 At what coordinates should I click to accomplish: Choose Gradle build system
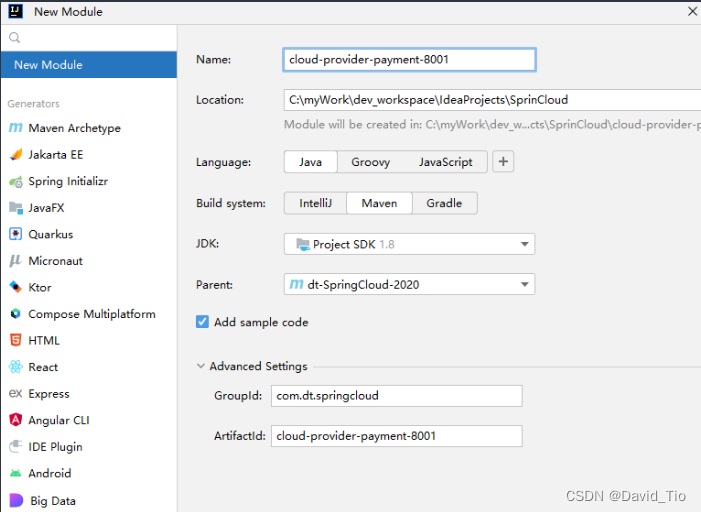pyautogui.click(x=444, y=203)
